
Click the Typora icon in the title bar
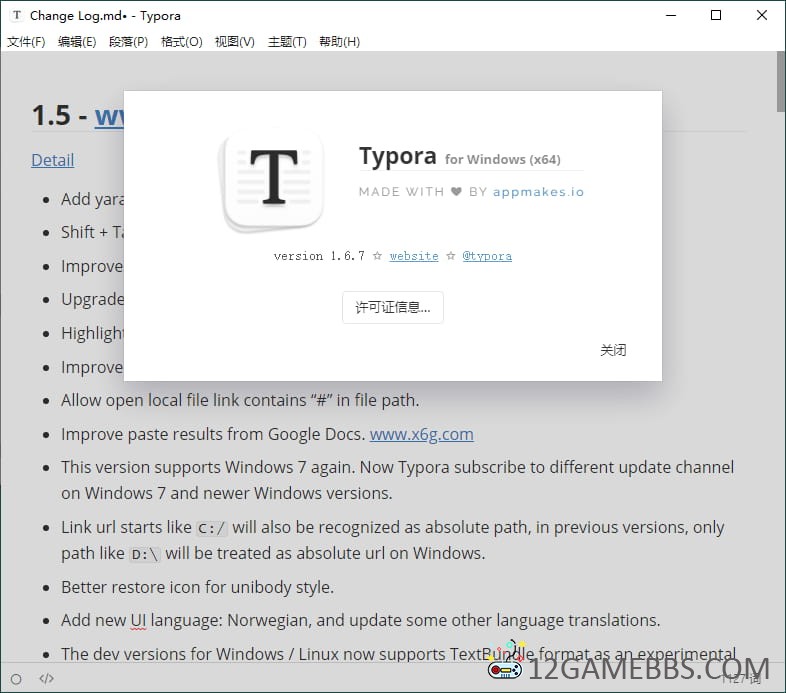(16, 16)
